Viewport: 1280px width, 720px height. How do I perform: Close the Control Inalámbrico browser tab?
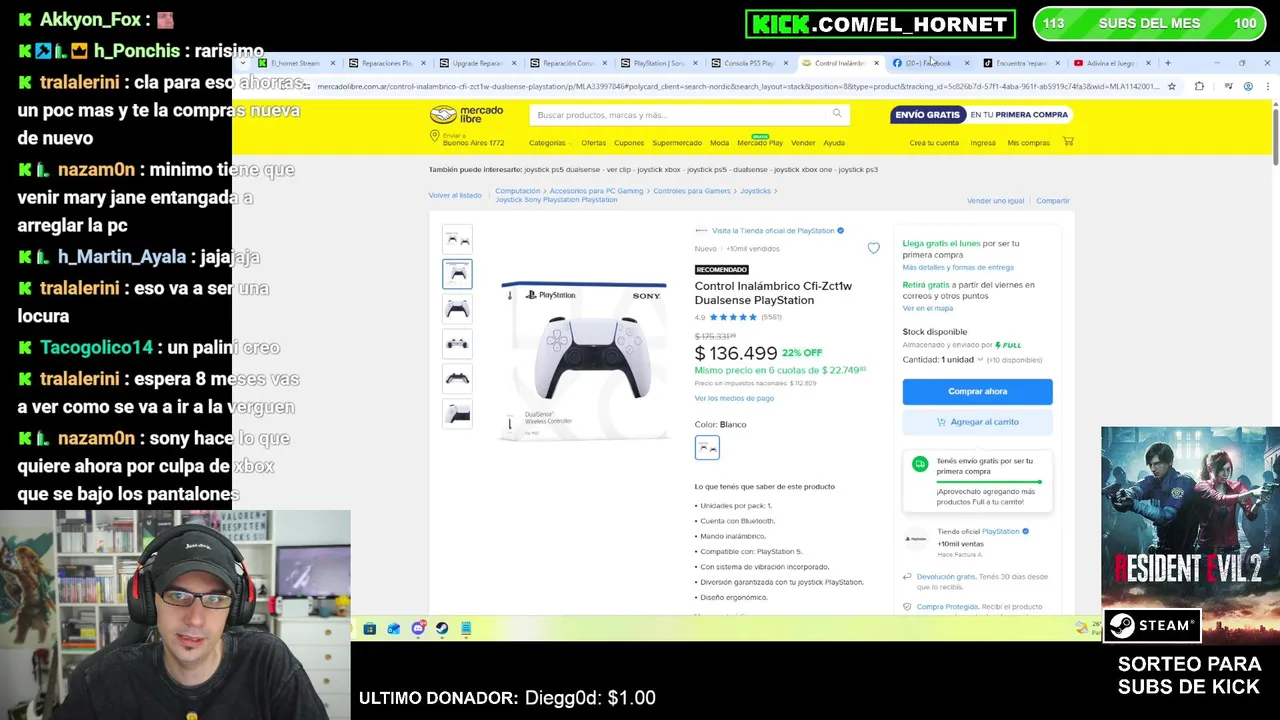[876, 63]
